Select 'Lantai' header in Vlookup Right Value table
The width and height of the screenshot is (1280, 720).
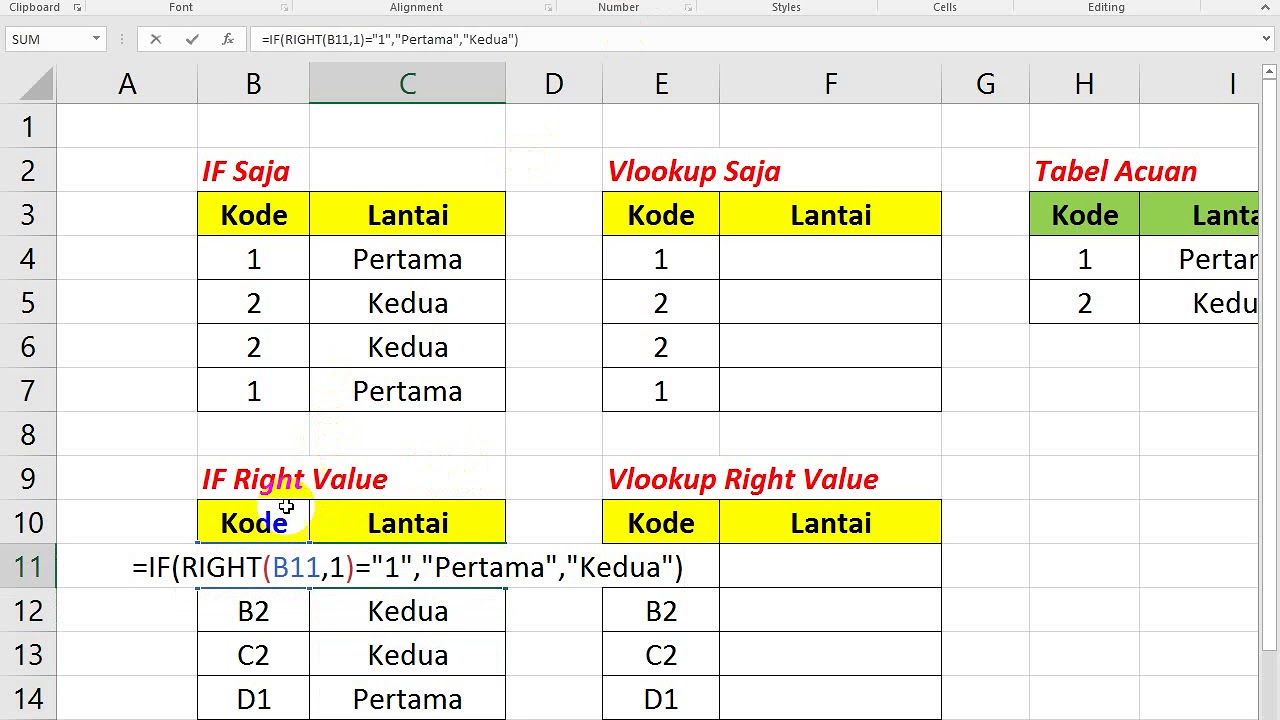830,523
